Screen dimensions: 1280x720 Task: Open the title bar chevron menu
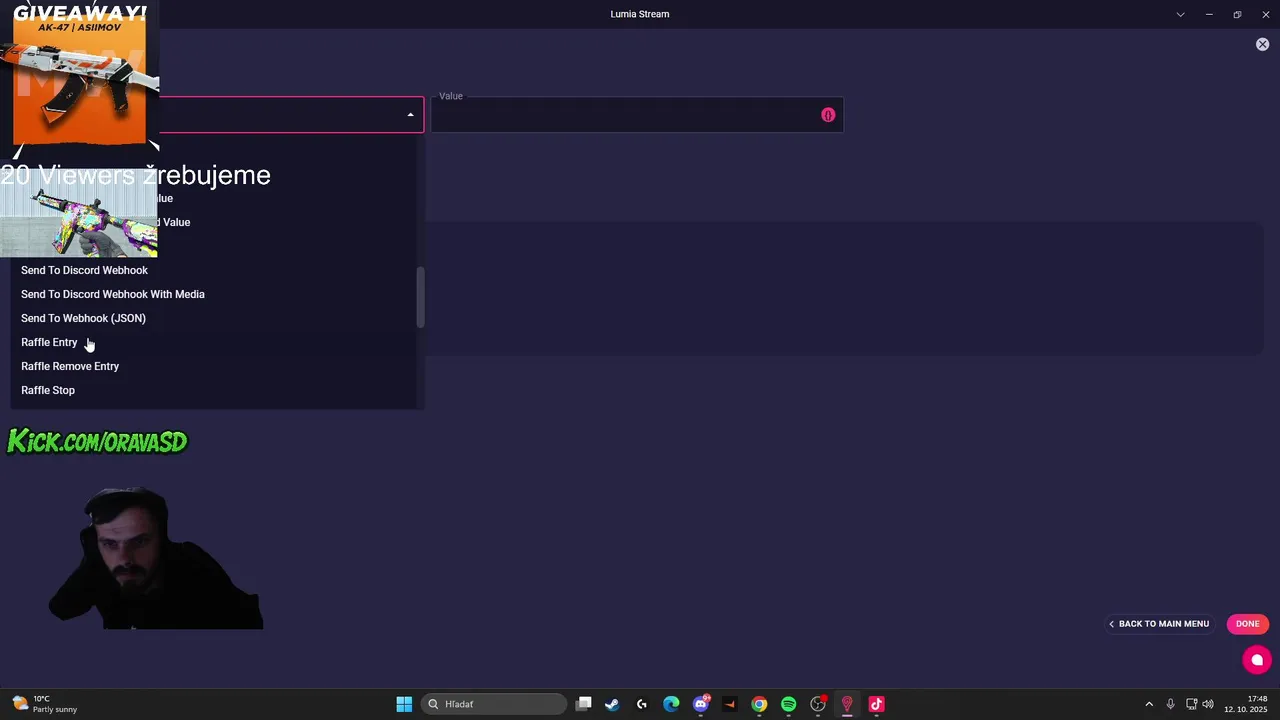(1180, 14)
